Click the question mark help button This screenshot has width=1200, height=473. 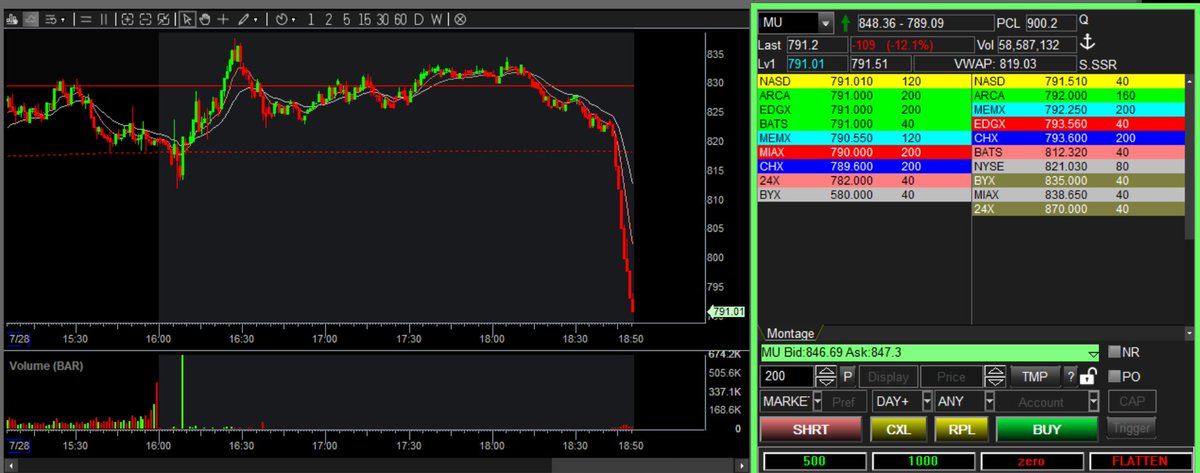[1070, 377]
